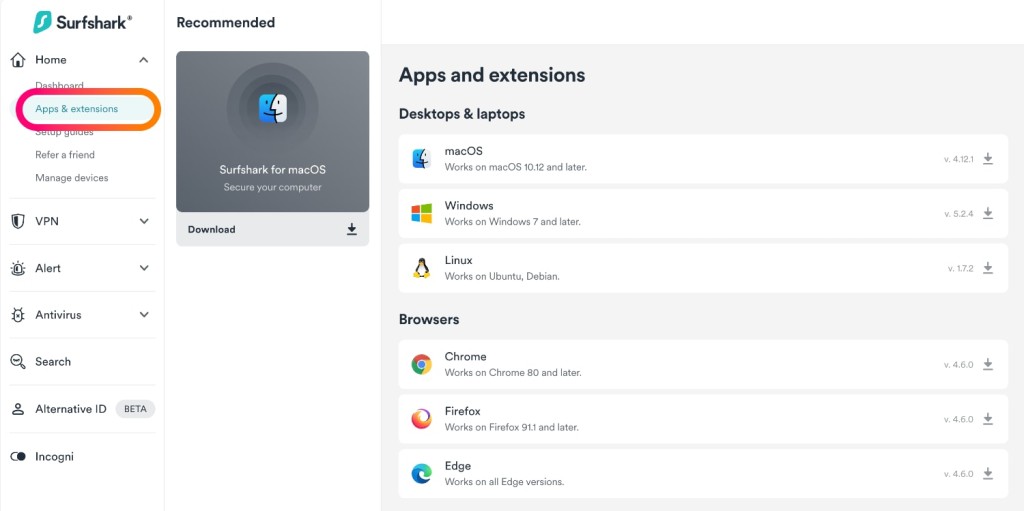
Task: Open Incogni label in sidebar
Action: coord(54,456)
